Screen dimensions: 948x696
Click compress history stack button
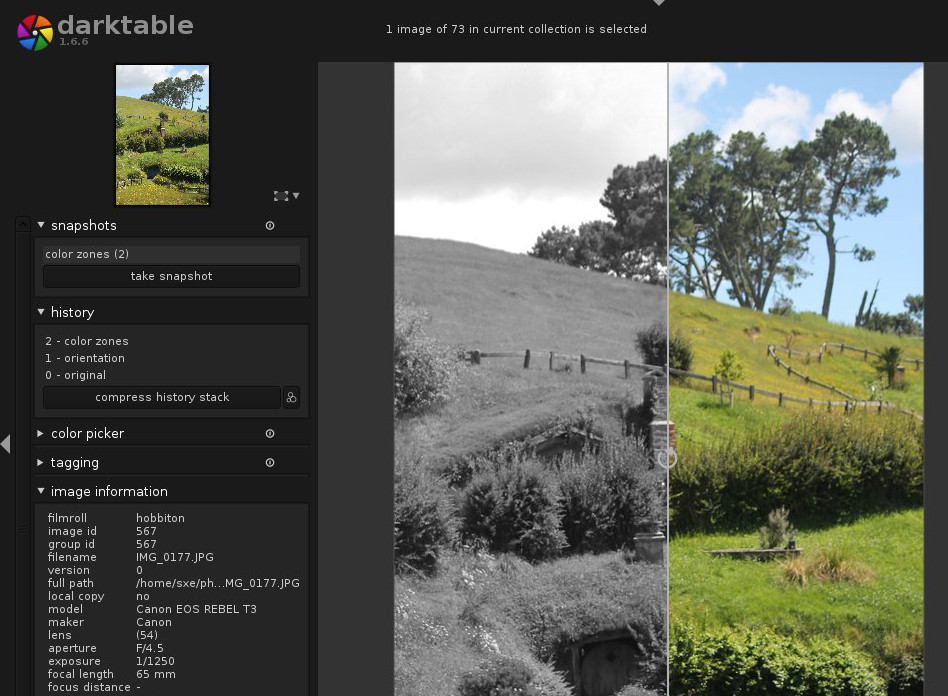[162, 398]
